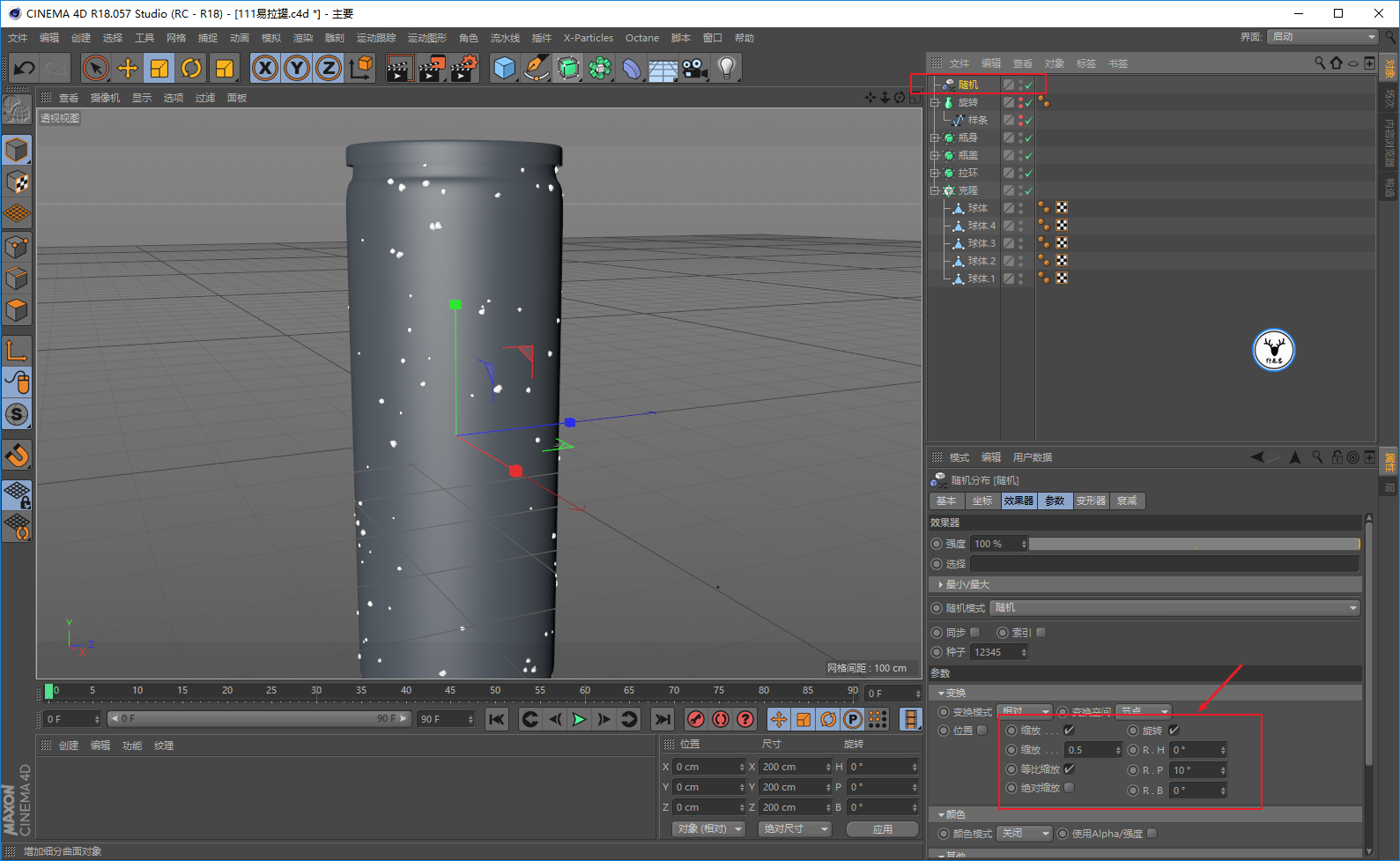Jump to the end of the animation
Screen dimensions: 1400x861
pyautogui.click(x=663, y=719)
